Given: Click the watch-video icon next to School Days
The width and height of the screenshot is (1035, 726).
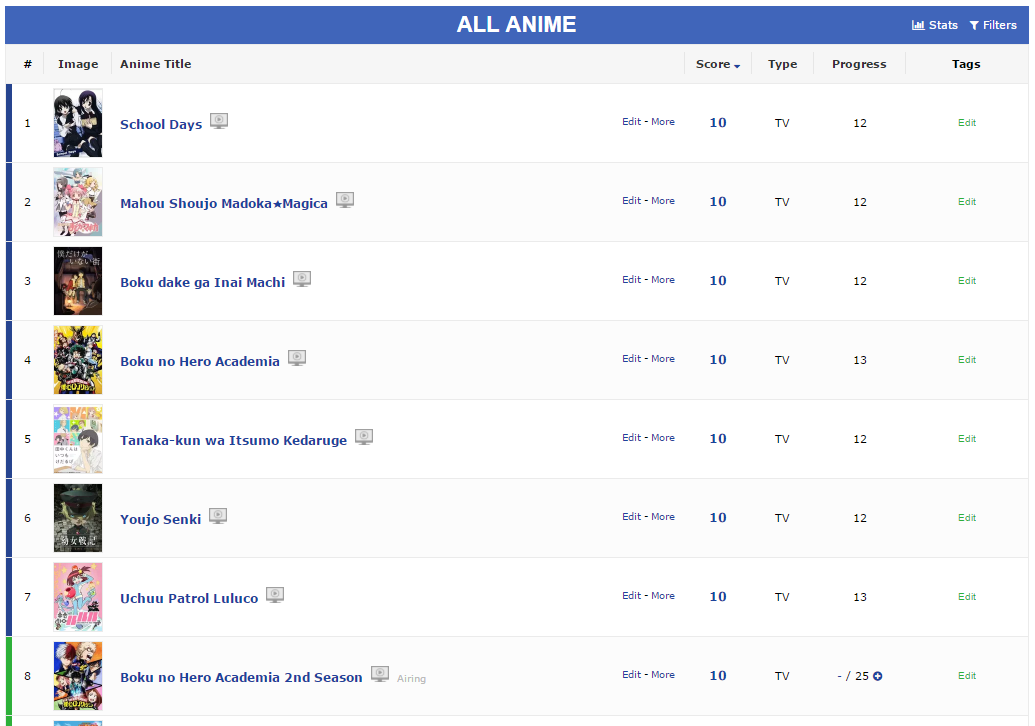Looking at the screenshot, I should click(x=219, y=121).
